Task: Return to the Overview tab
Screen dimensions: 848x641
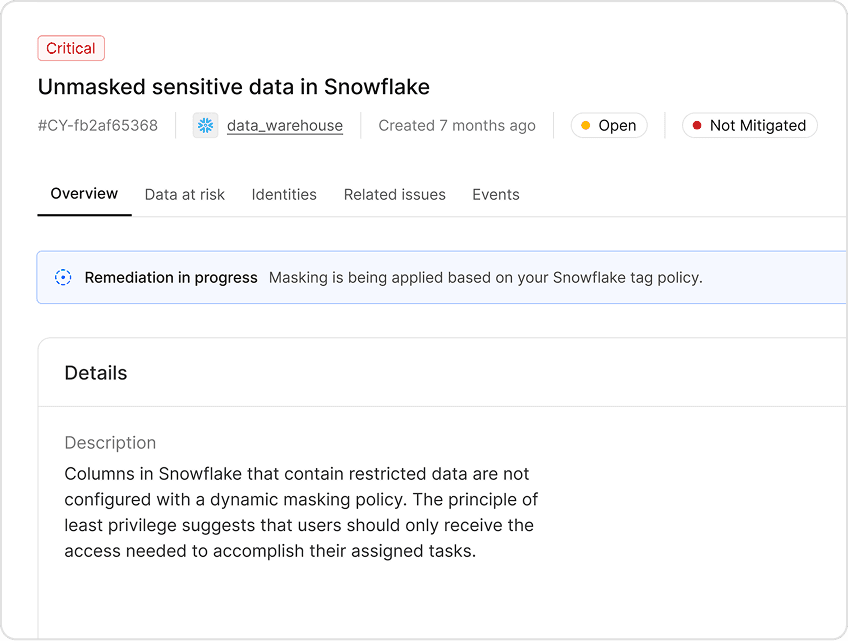Action: click(84, 194)
